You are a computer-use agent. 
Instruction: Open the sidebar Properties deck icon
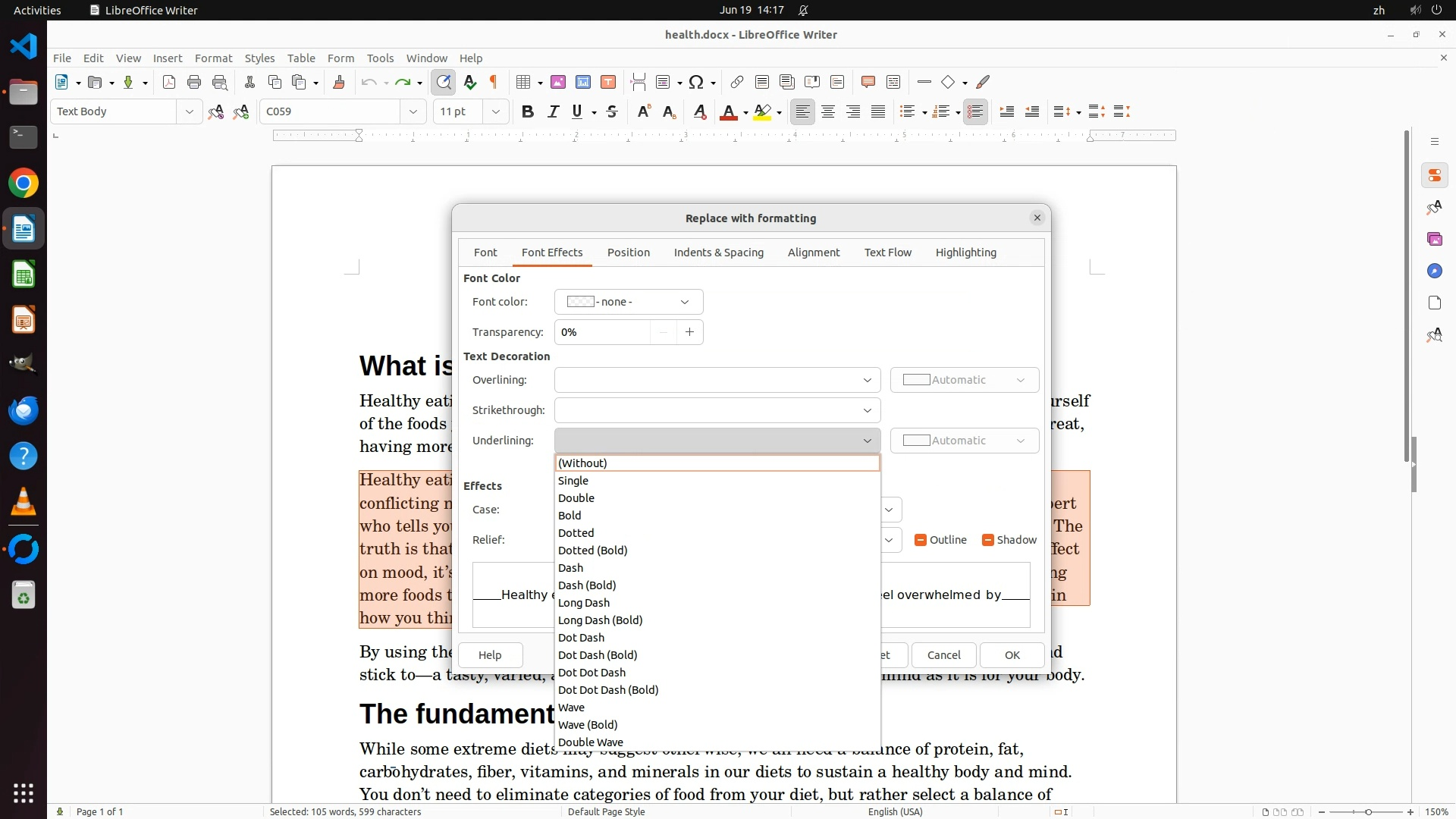(x=1434, y=176)
